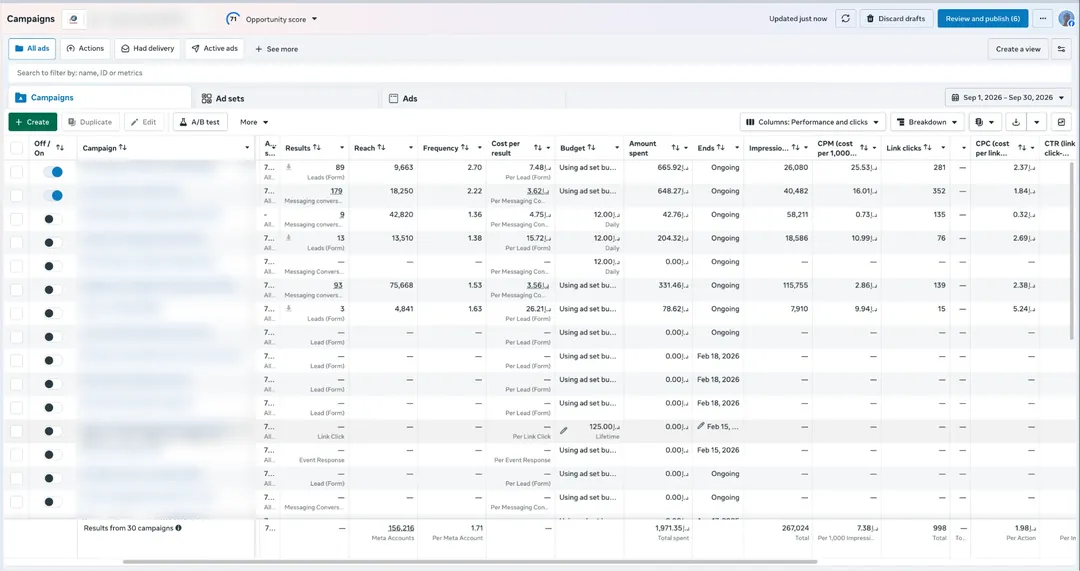Expand the More dropdown in toolbar

point(253,122)
